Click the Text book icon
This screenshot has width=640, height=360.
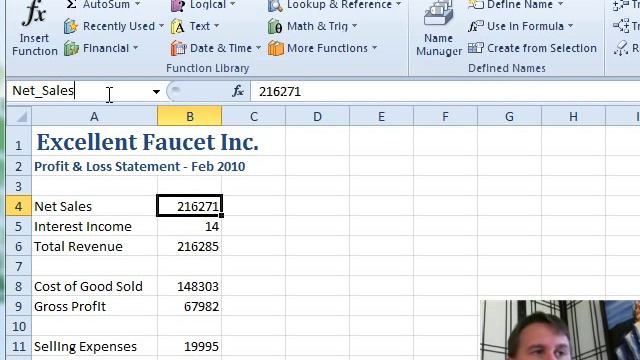point(178,27)
